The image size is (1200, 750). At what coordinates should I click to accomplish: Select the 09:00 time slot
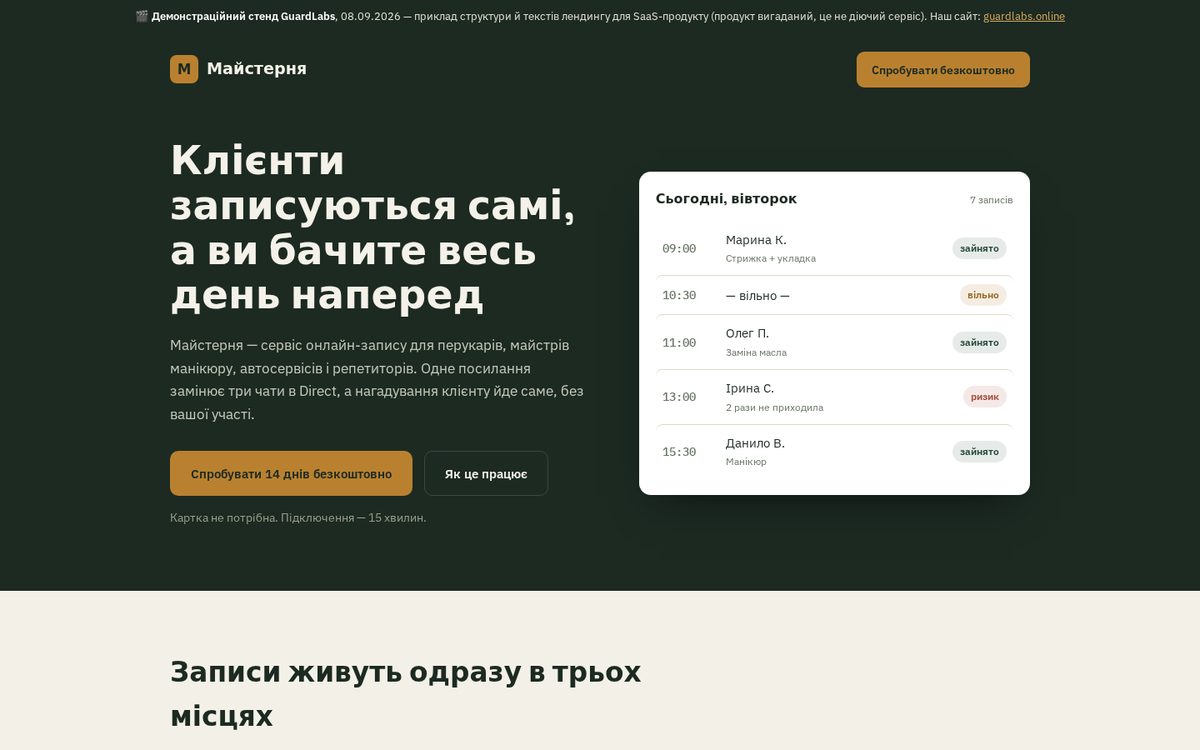(679, 248)
